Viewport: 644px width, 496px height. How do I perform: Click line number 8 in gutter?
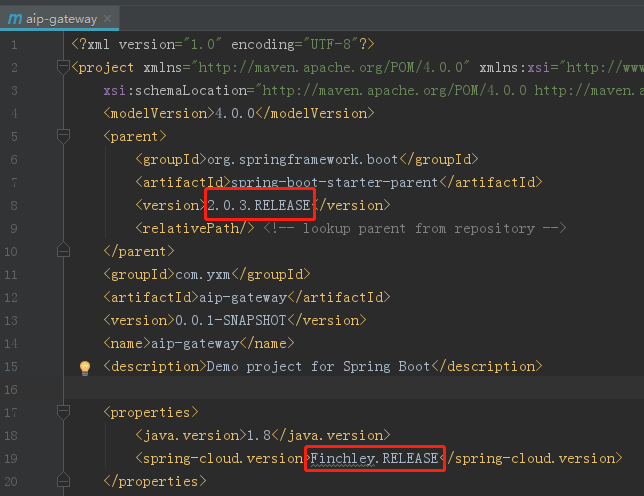[x=14, y=205]
